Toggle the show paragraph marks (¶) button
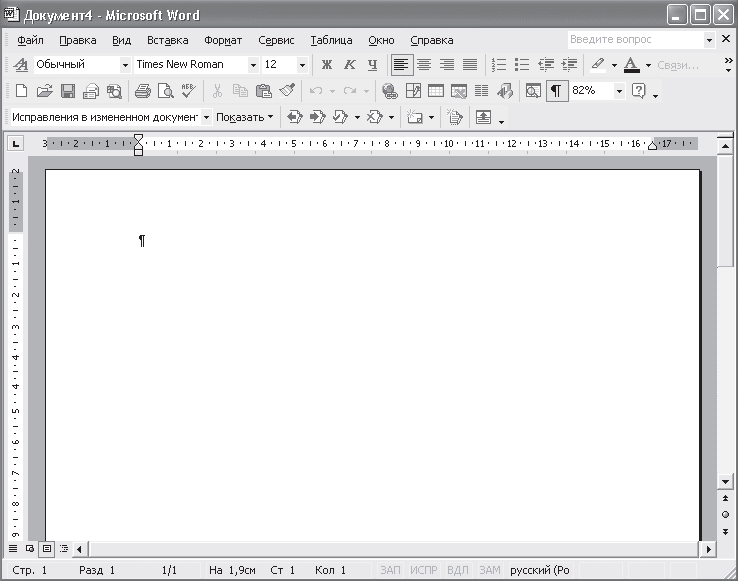The height and width of the screenshot is (581, 738). 556,91
